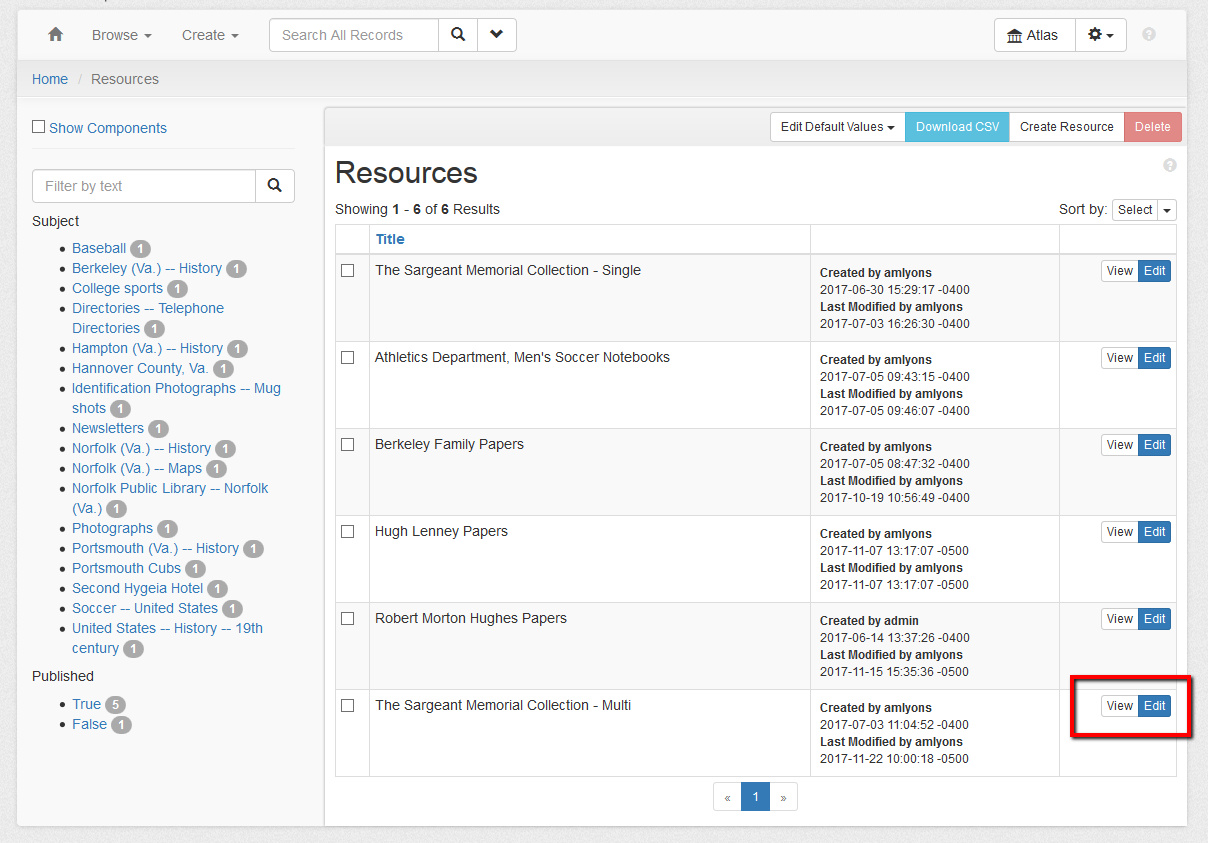Click the Home icon in navbar
This screenshot has height=843, width=1208.
pos(55,35)
